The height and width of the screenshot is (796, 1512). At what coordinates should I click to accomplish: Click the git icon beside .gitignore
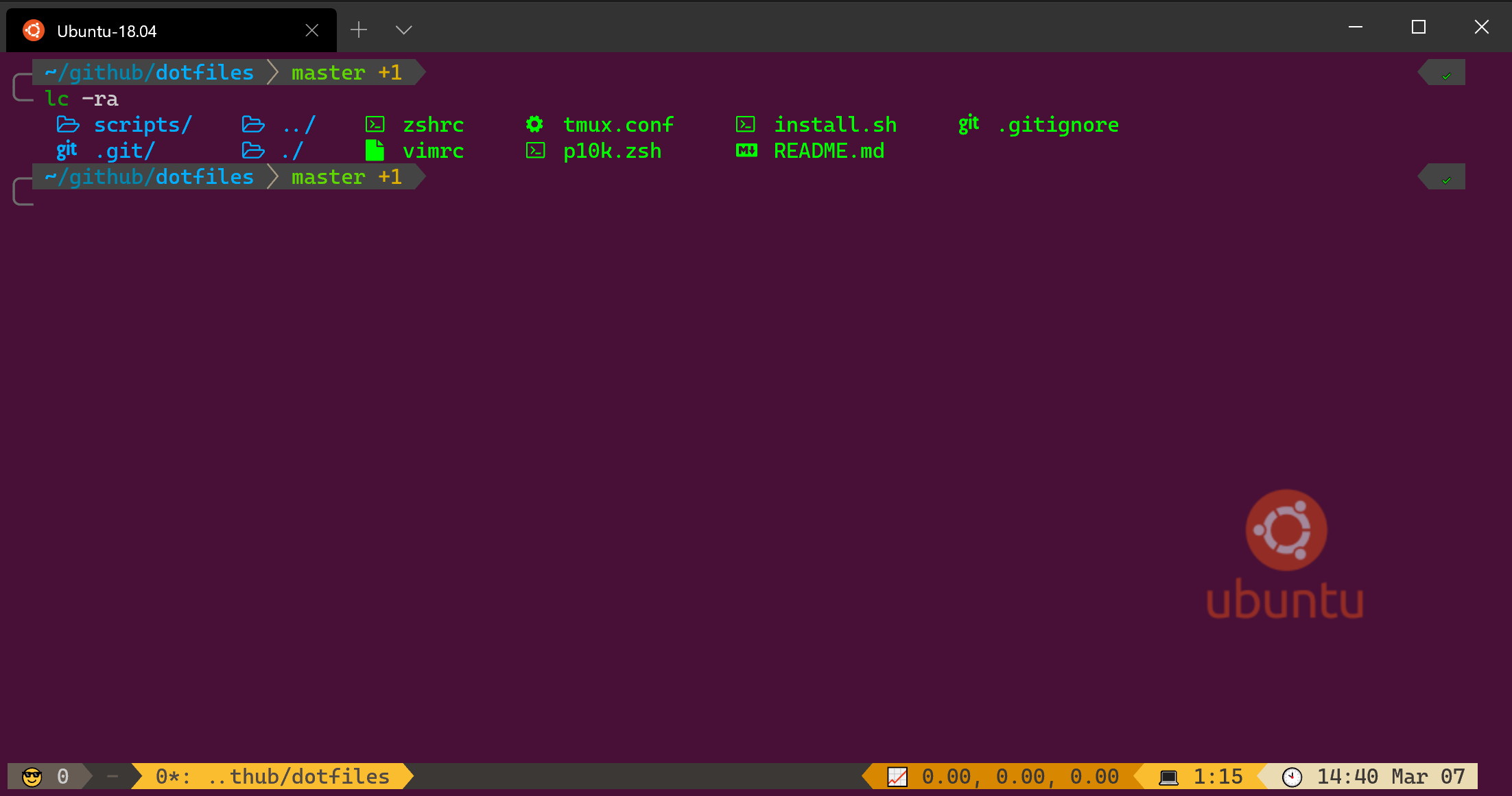pyautogui.click(x=969, y=124)
